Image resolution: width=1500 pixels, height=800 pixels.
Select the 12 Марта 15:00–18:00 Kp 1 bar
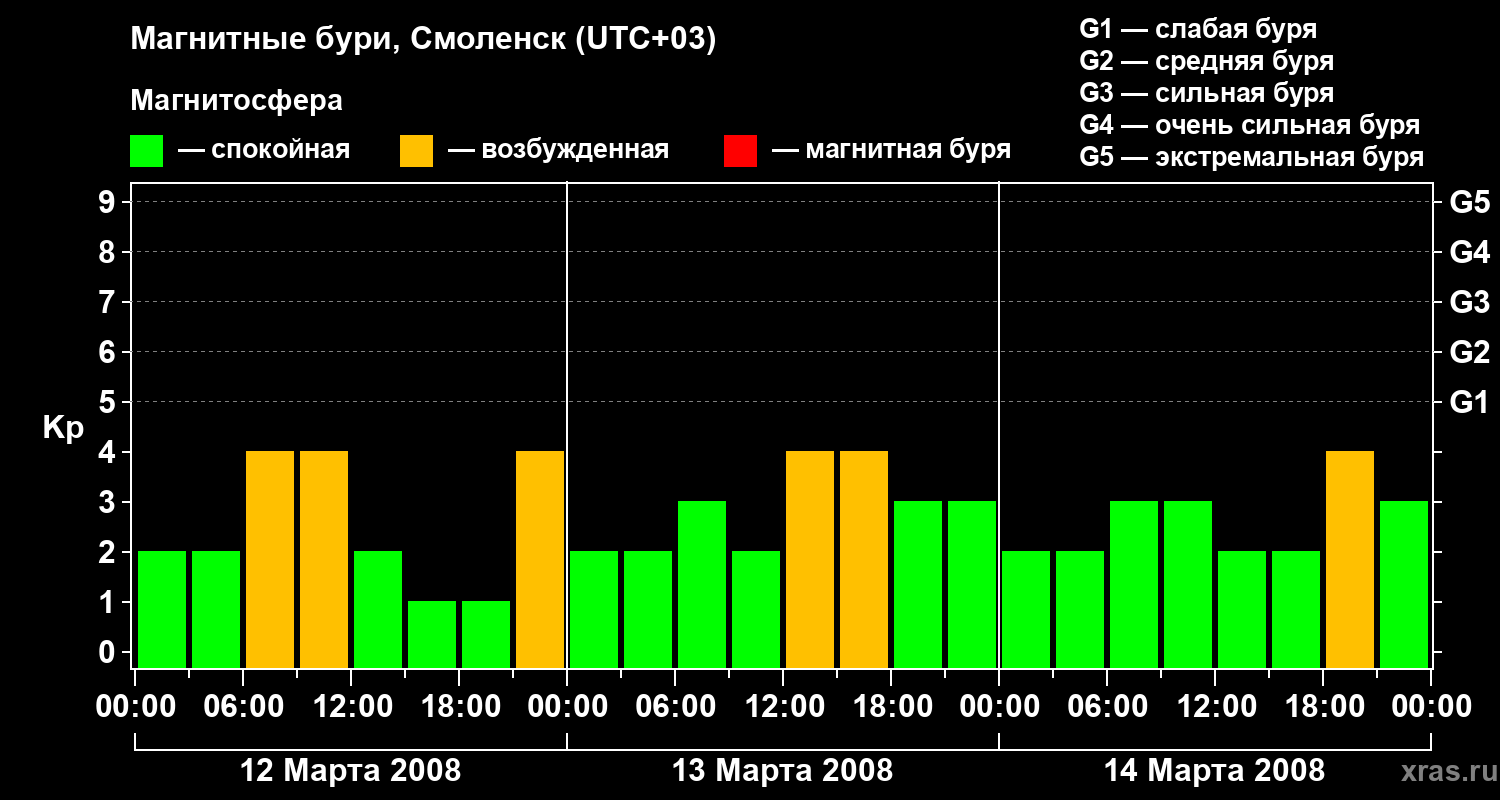432,634
